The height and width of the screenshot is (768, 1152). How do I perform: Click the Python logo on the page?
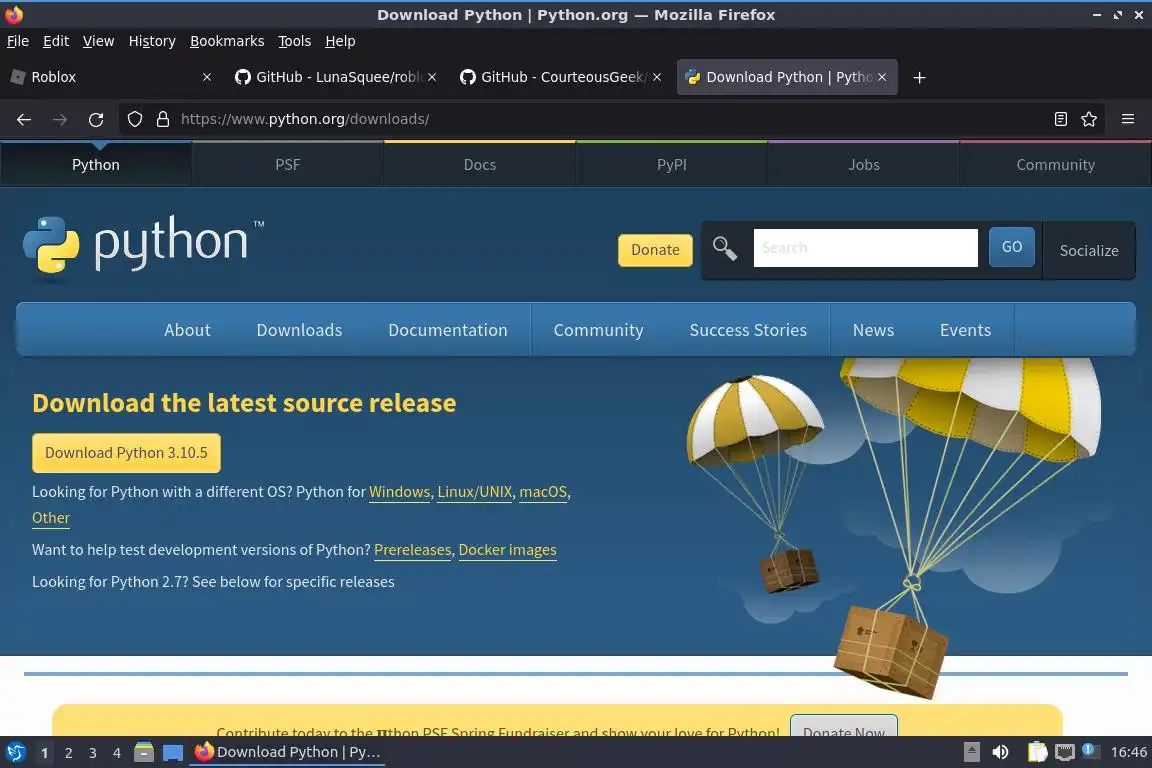[143, 245]
